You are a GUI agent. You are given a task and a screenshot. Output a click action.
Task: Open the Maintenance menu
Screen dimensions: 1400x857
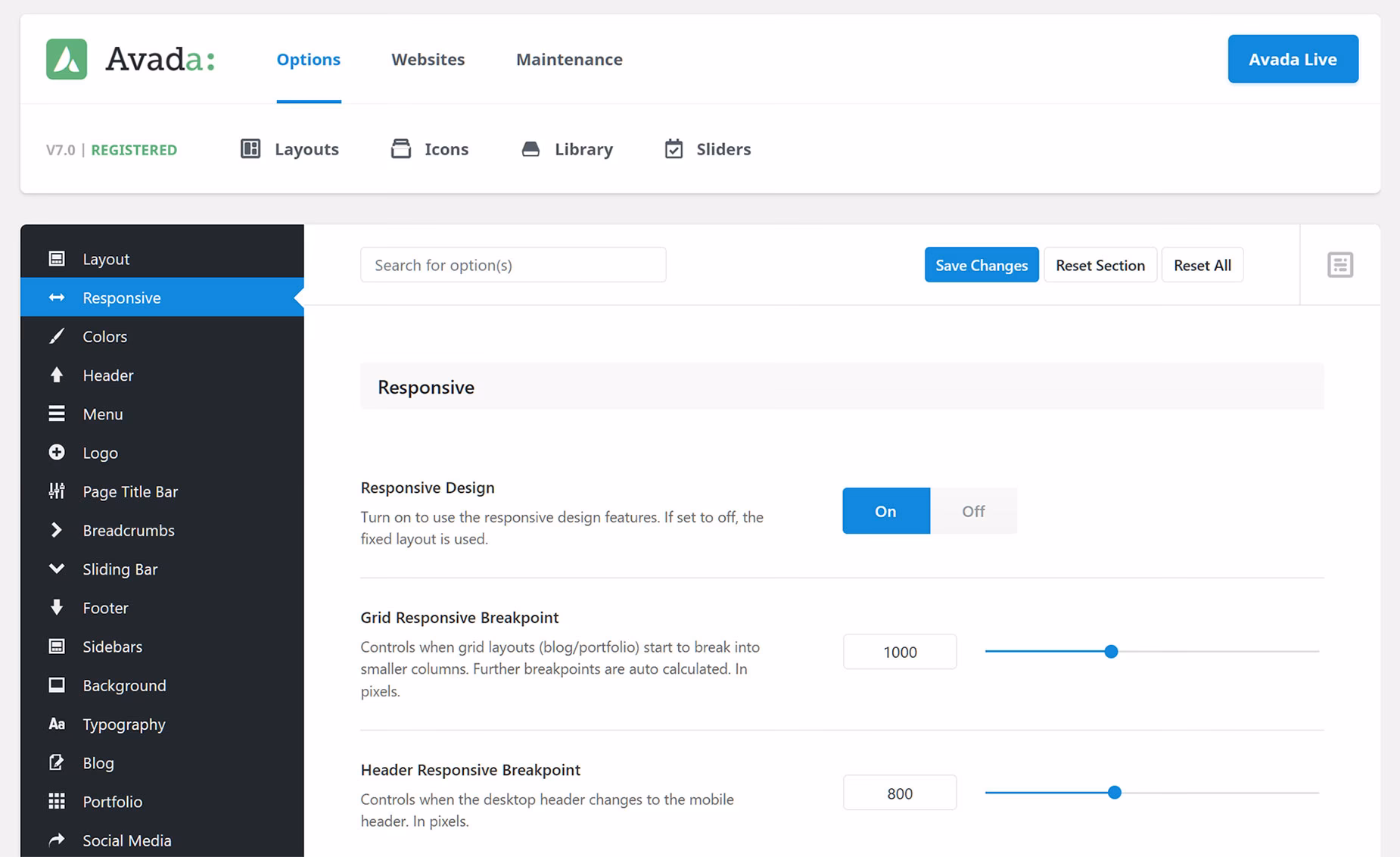click(569, 59)
